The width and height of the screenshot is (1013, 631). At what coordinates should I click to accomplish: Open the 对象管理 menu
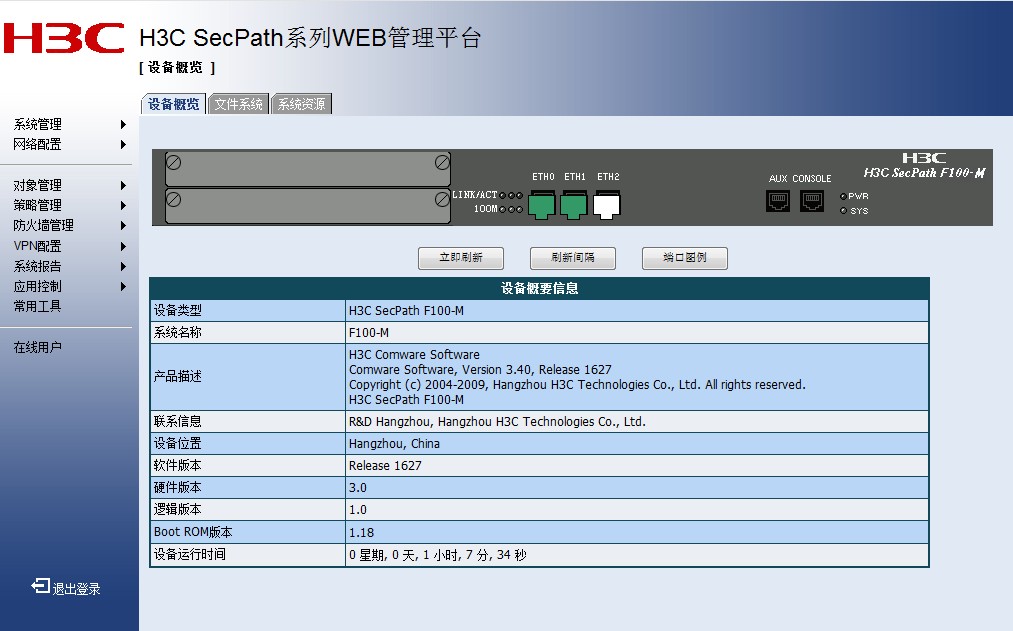click(x=37, y=186)
